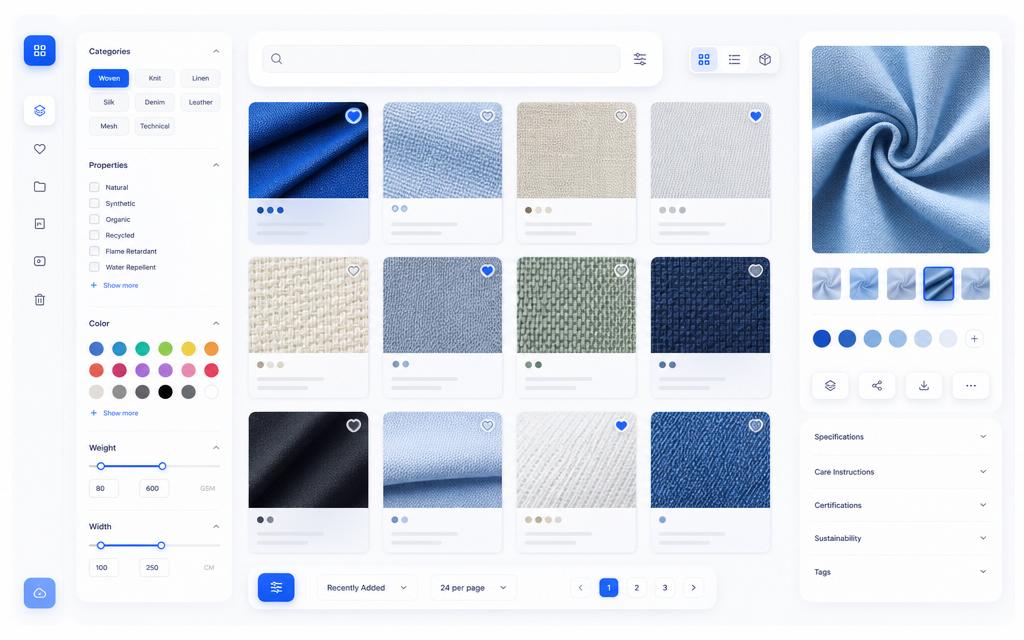The width and height of the screenshot is (1024, 640).
Task: Click the Weight minimum field showing 80
Action: (x=104, y=488)
